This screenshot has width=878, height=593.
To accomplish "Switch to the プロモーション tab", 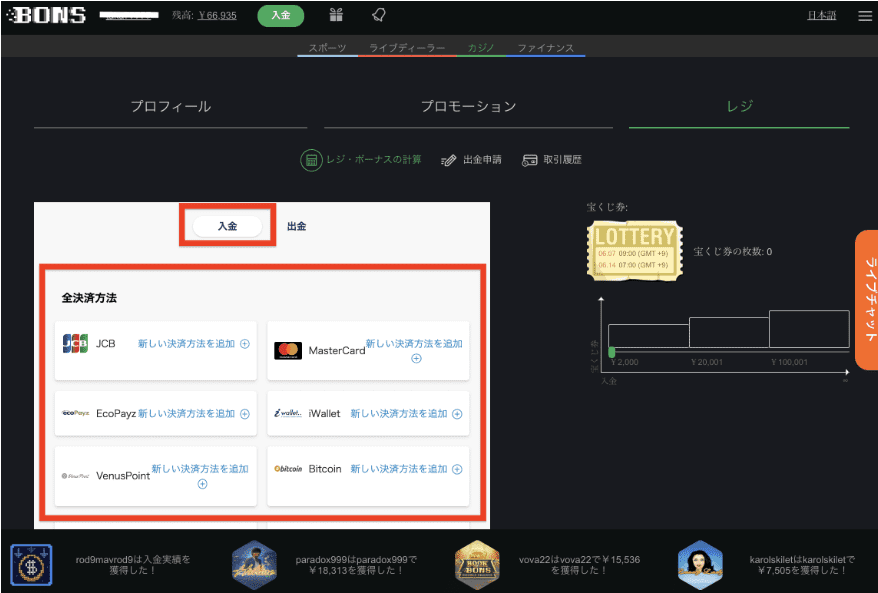I will (x=468, y=106).
